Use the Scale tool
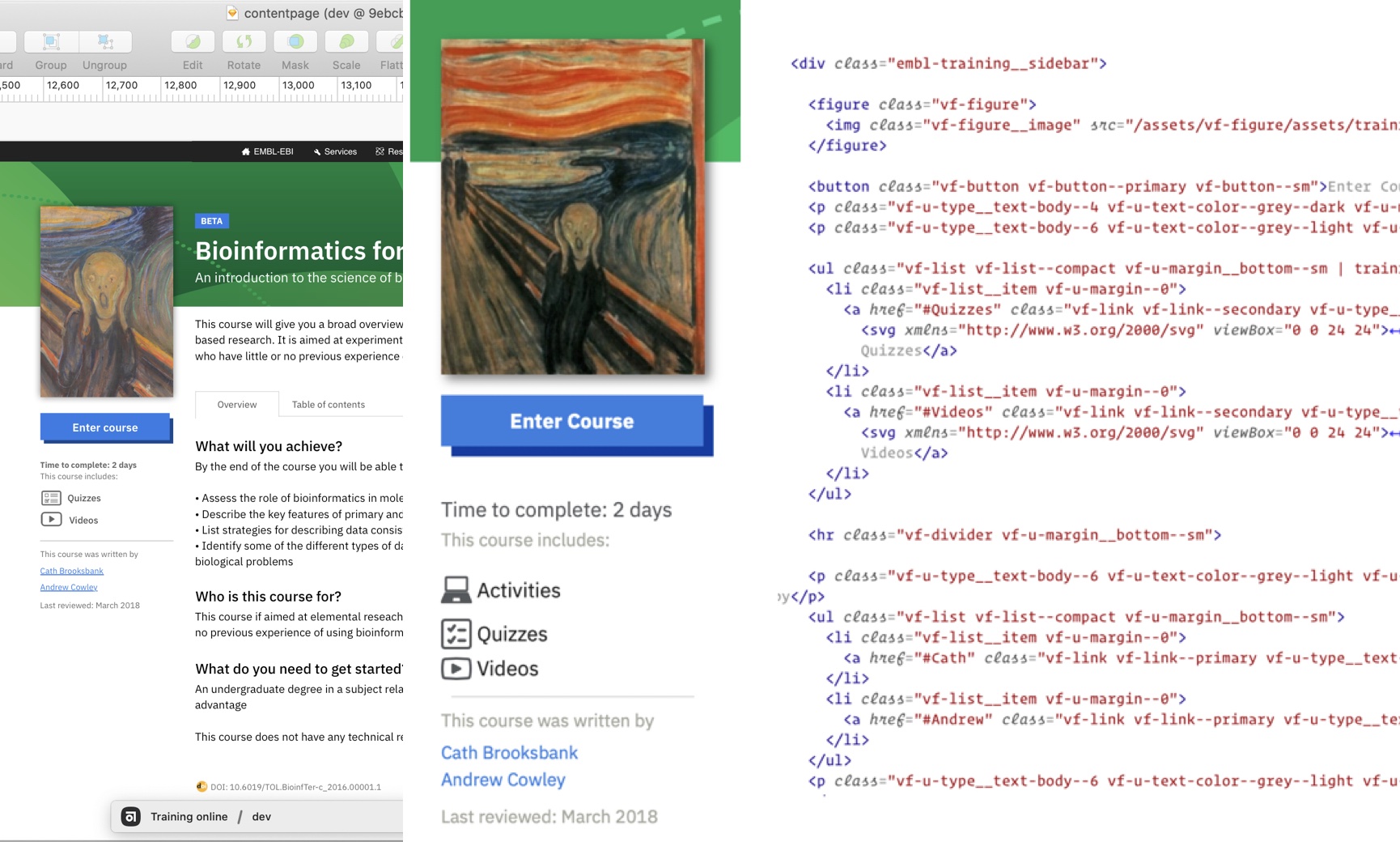Screen dimensions: 1400x842 [346, 40]
